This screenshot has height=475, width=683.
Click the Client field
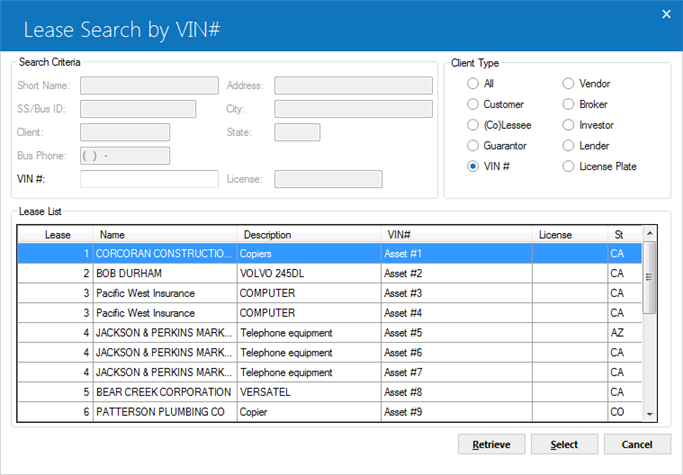125,132
